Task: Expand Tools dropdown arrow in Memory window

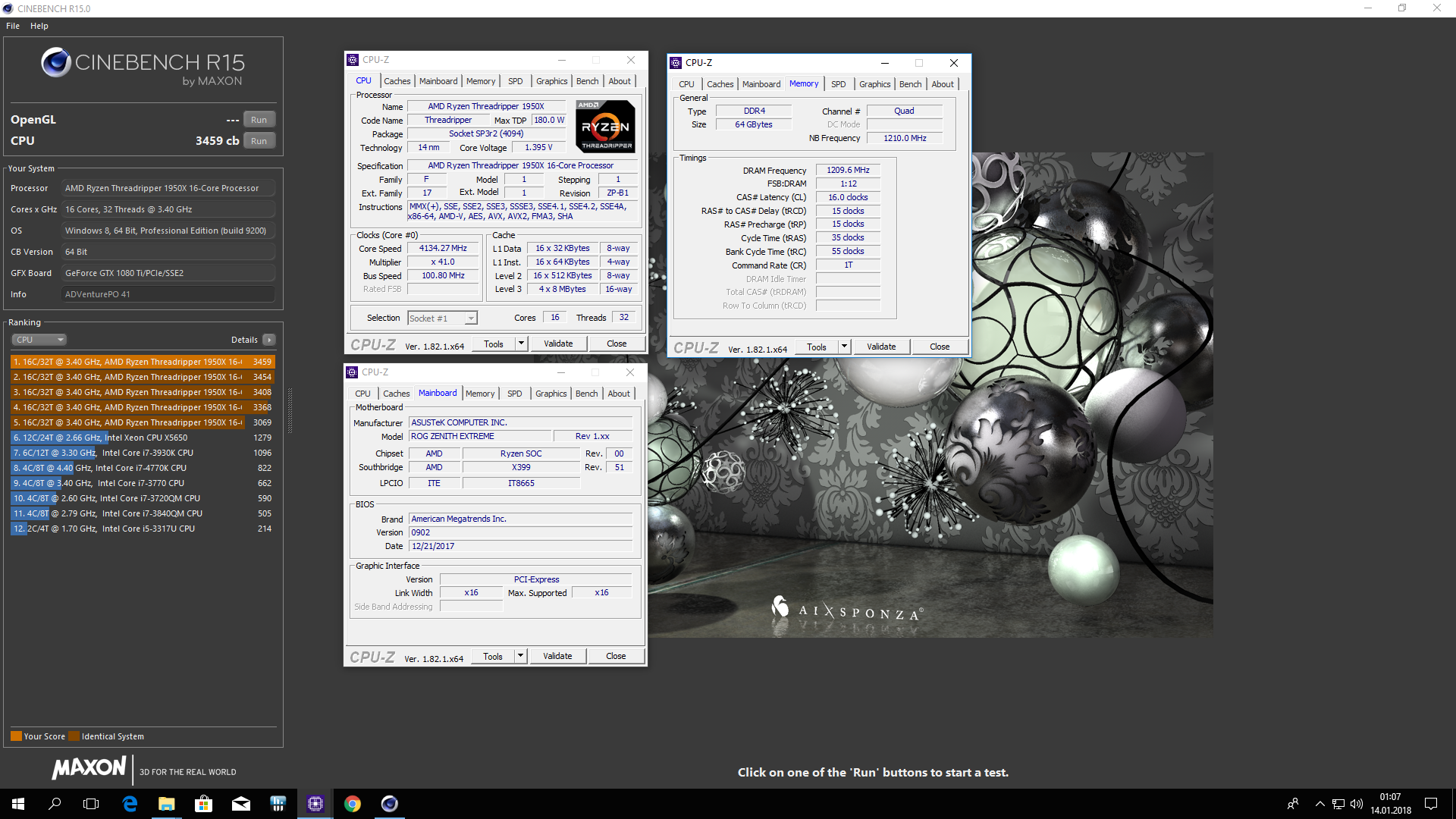Action: point(844,347)
